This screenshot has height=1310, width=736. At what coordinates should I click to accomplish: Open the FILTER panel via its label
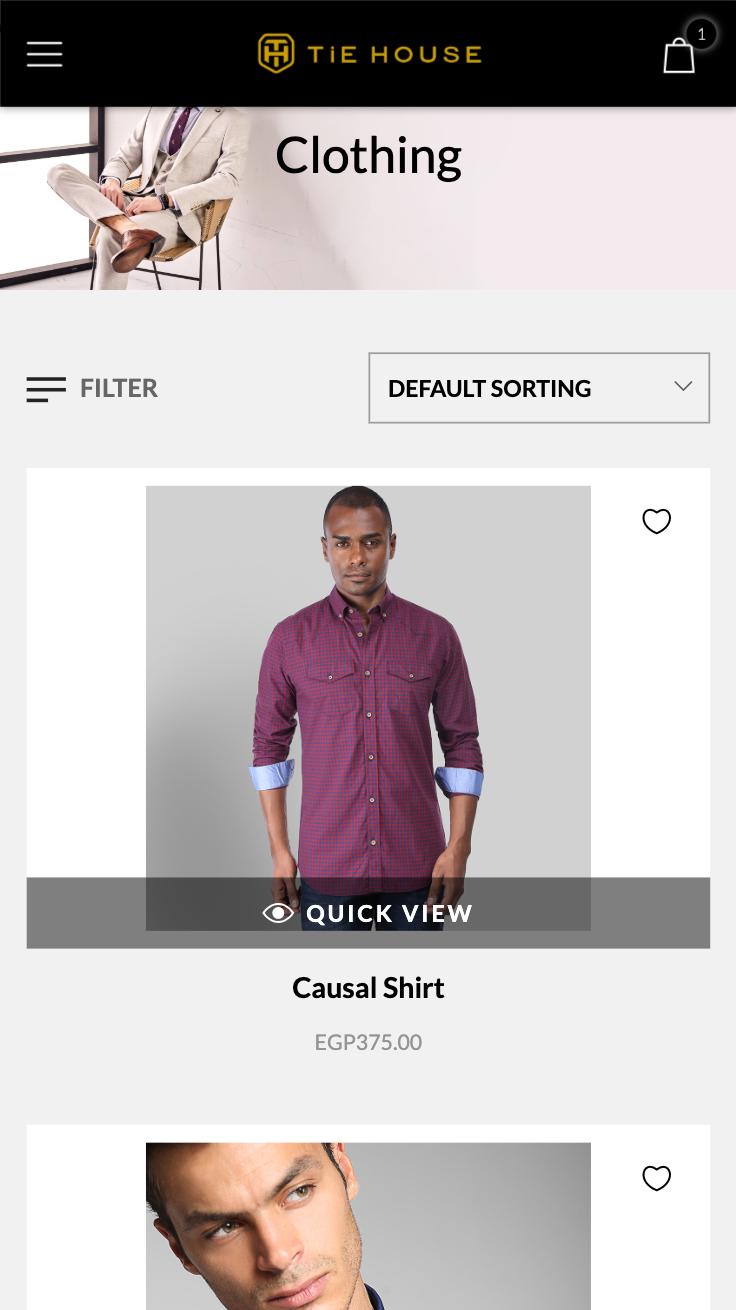pos(119,388)
